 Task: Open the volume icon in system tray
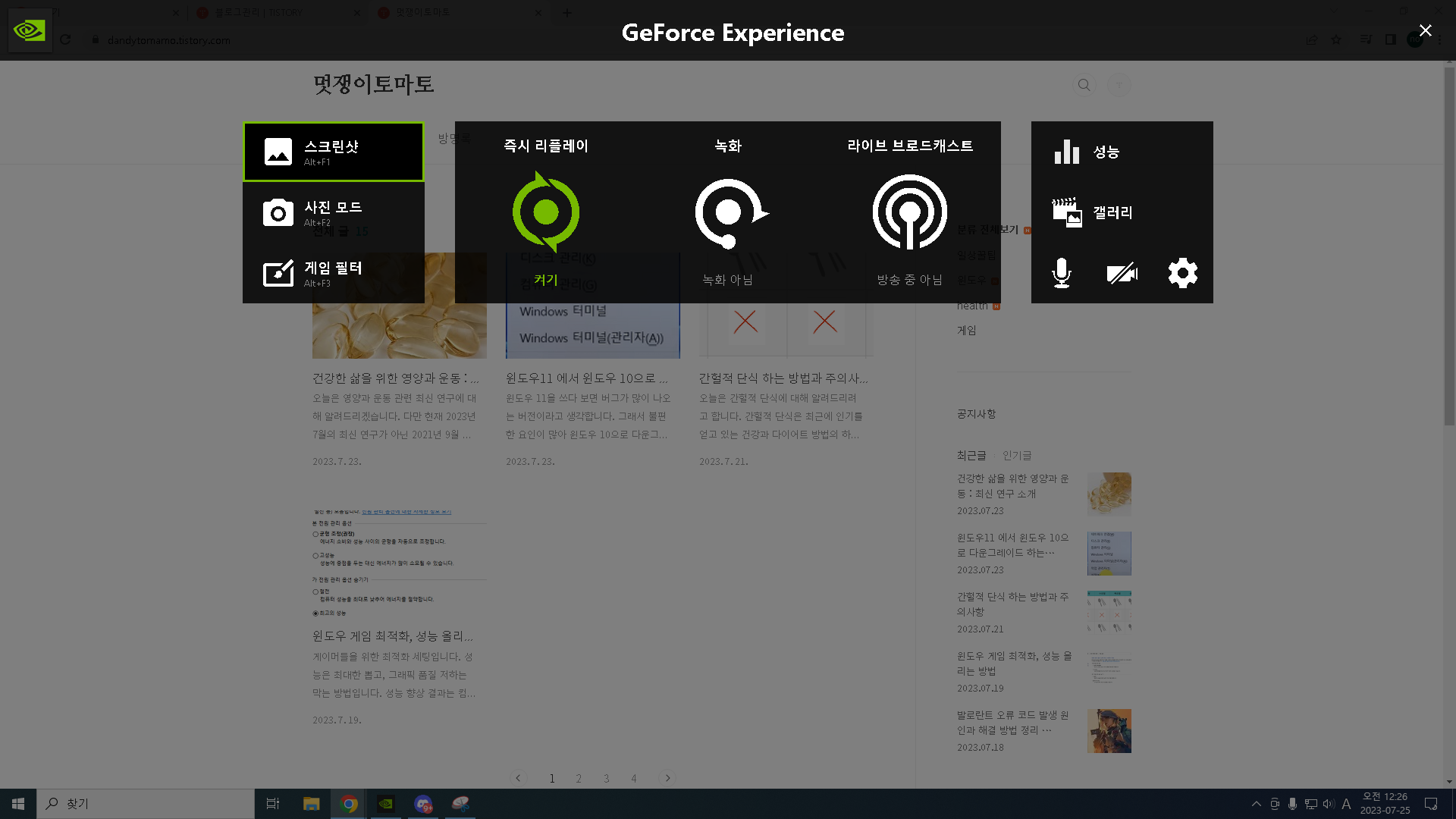pos(1329,804)
